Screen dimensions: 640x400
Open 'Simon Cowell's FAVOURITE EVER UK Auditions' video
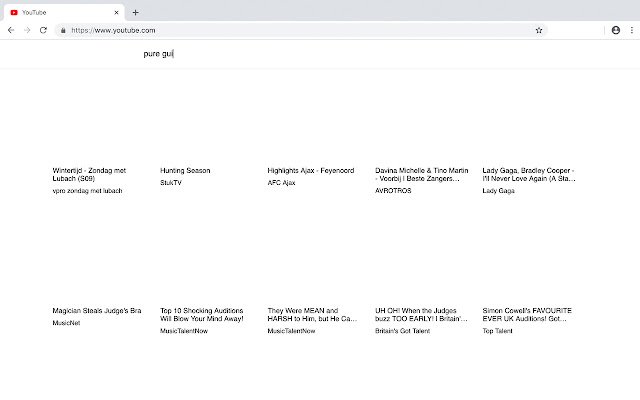coord(527,315)
